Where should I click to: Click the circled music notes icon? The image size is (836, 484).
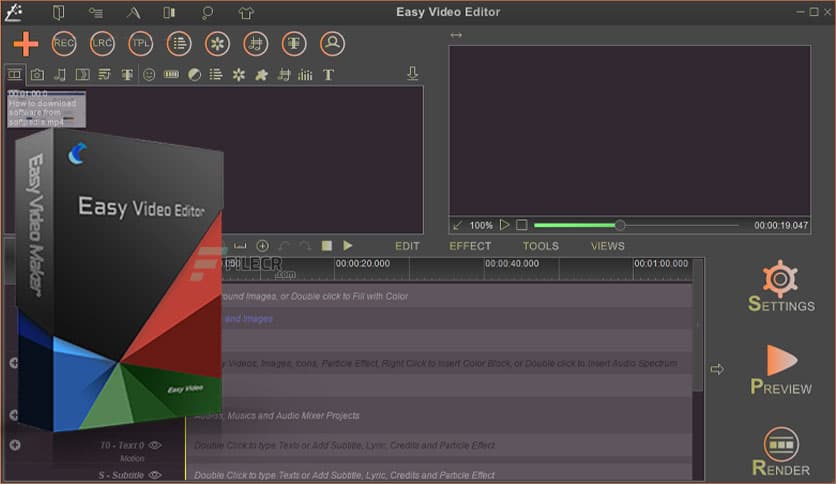click(256, 44)
